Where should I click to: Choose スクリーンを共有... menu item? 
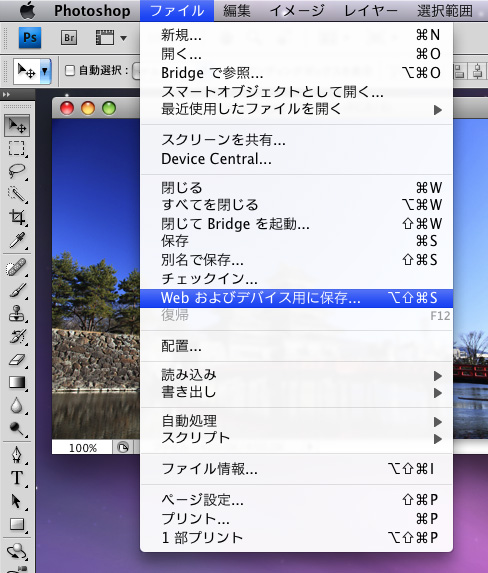pyautogui.click(x=296, y=140)
